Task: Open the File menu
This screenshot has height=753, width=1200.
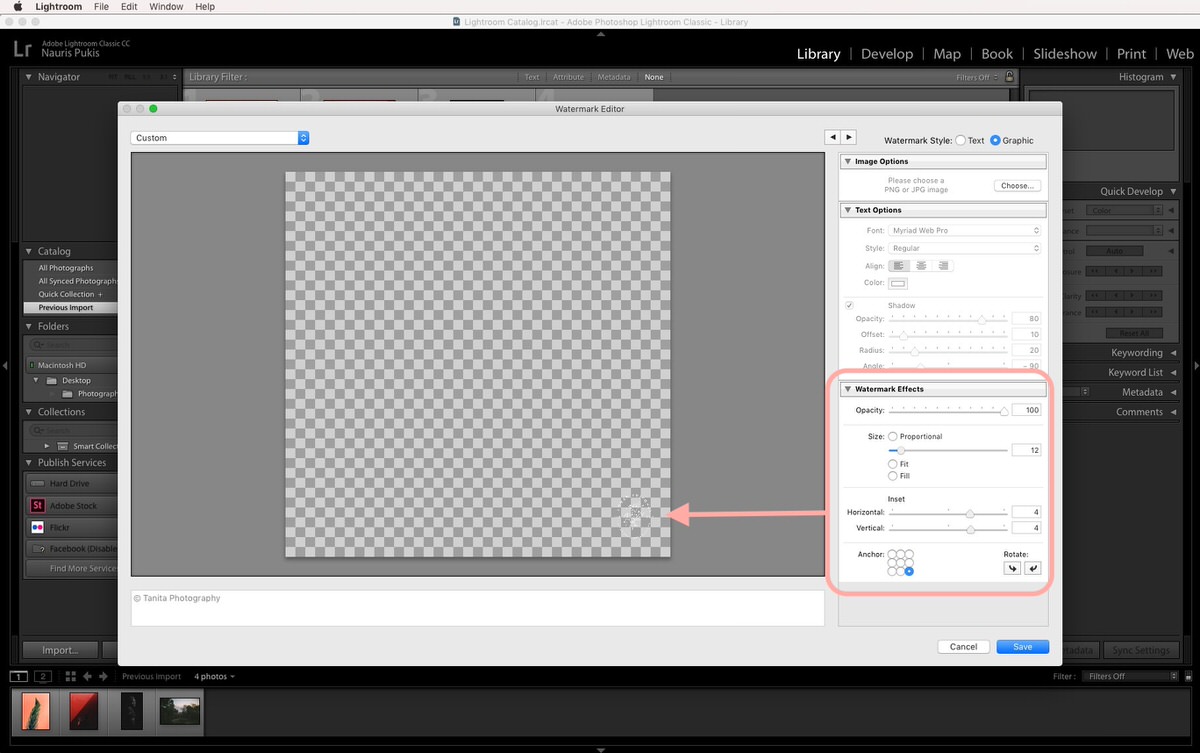Action: click(101, 6)
